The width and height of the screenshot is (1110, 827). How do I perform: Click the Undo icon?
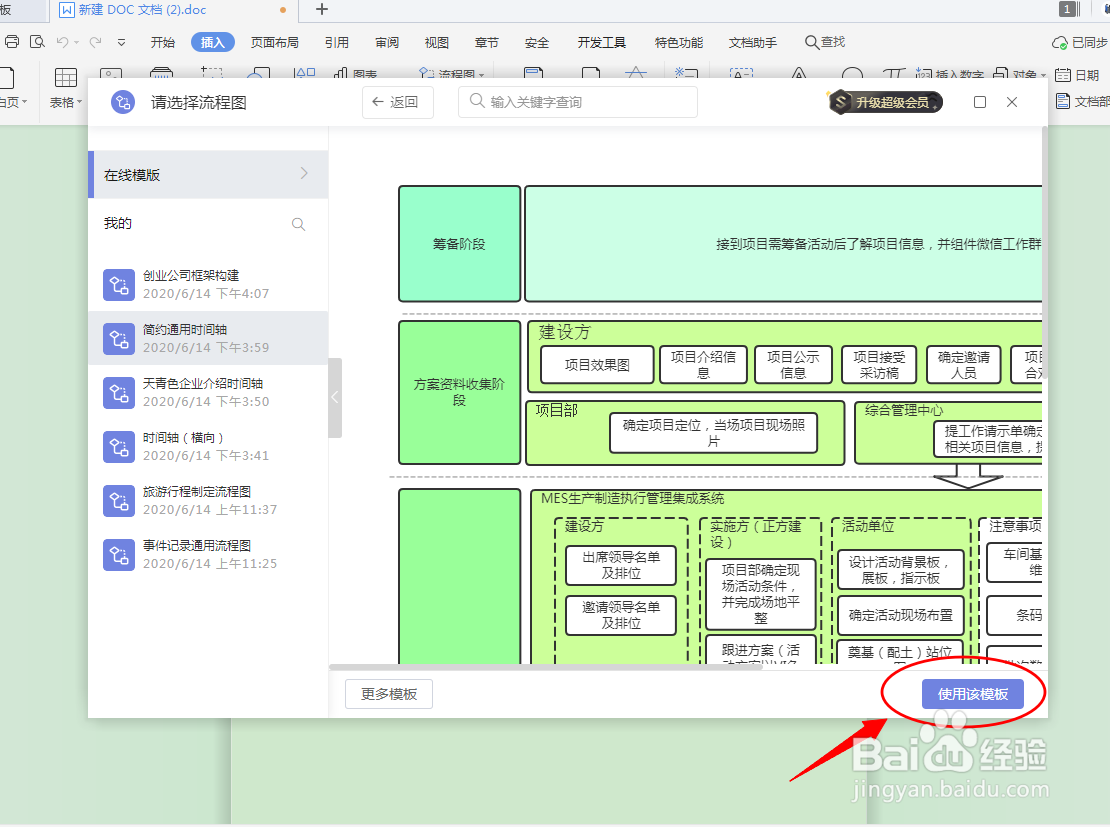(62, 42)
